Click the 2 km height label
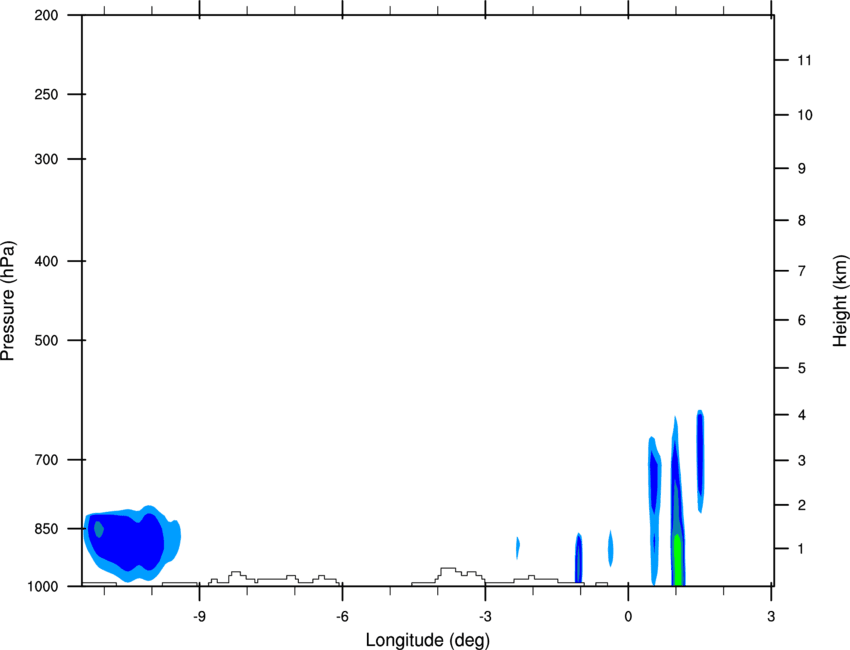Viewport: 850px width, 650px height. [x=801, y=505]
